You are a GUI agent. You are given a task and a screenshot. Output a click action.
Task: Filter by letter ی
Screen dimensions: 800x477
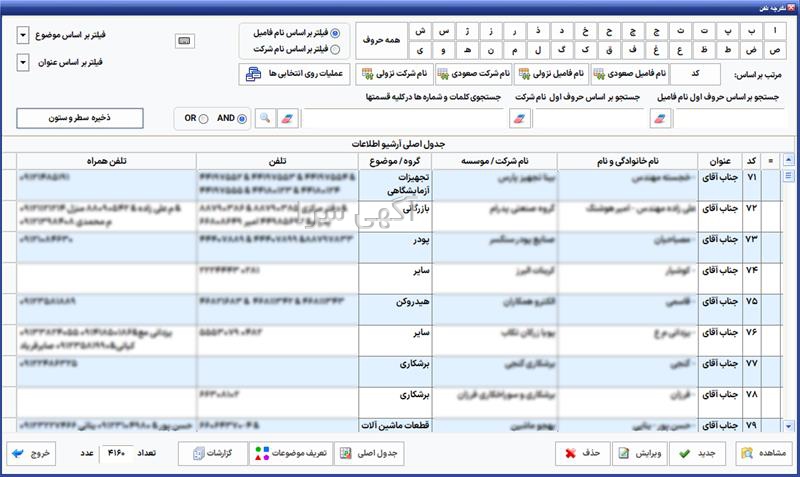pos(420,50)
